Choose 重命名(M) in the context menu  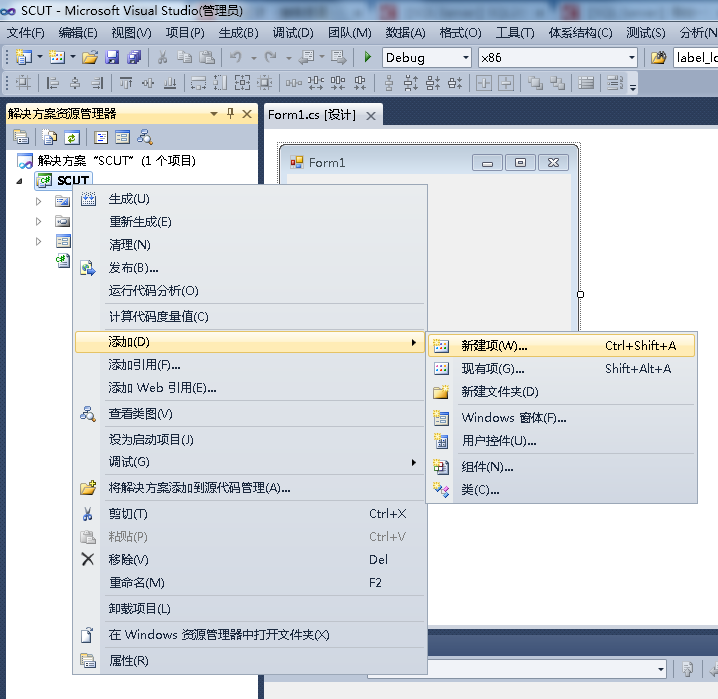250,583
